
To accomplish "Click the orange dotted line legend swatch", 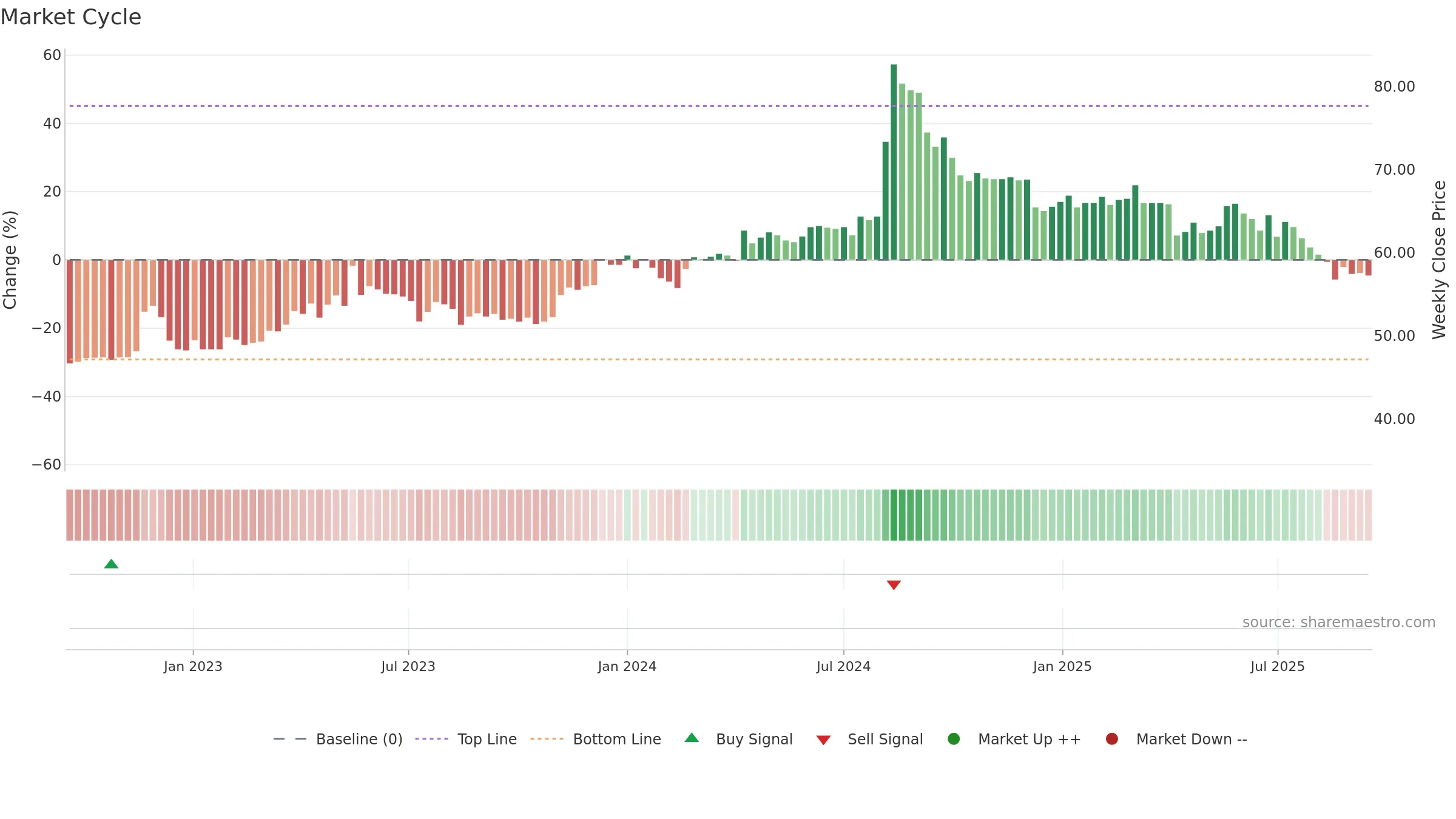I will (547, 739).
